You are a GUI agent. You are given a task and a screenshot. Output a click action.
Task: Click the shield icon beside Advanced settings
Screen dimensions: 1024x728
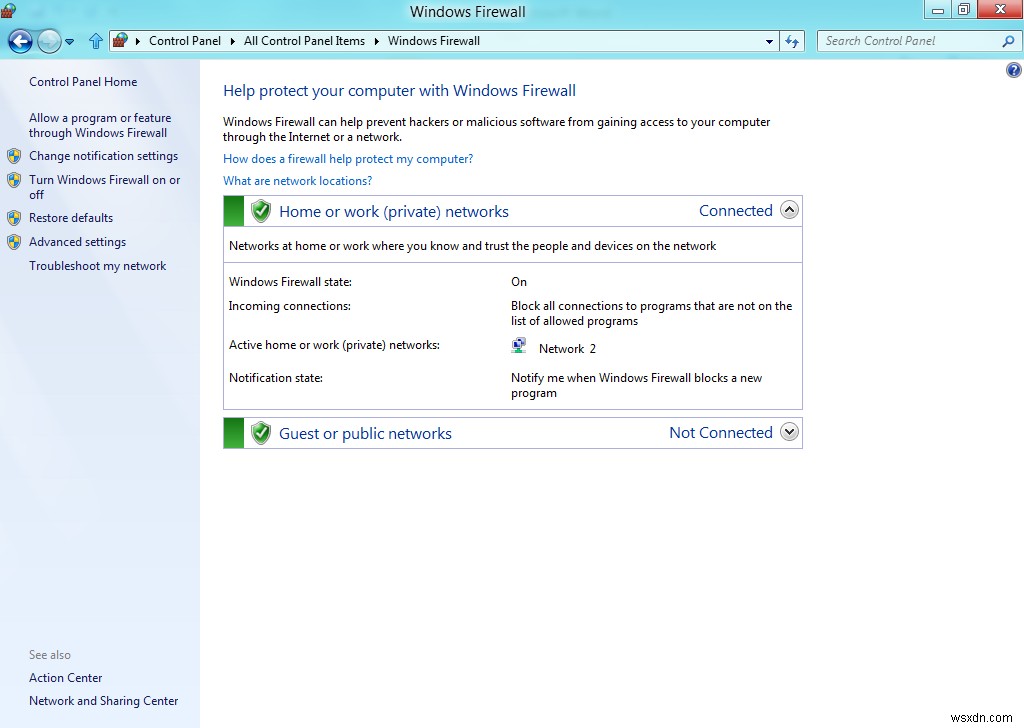point(14,242)
